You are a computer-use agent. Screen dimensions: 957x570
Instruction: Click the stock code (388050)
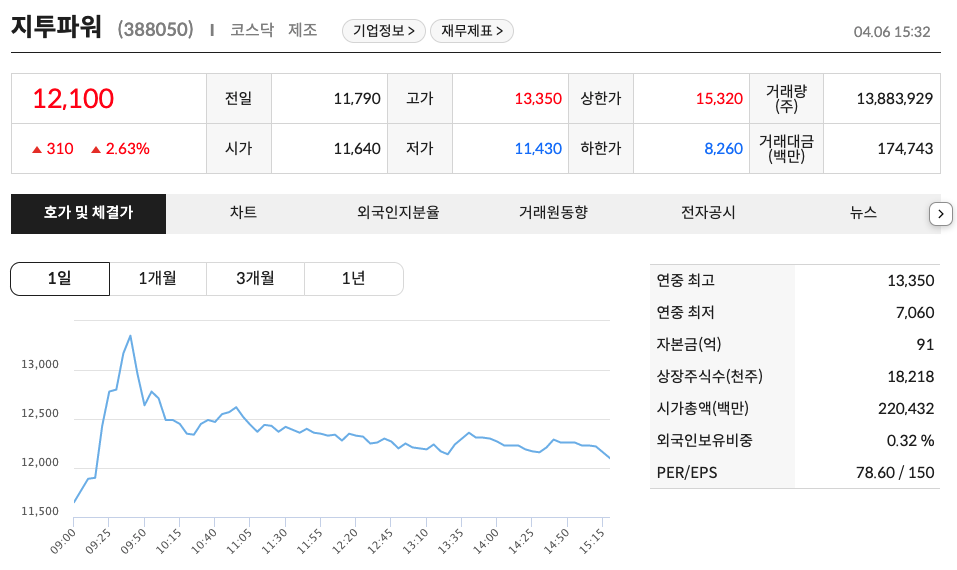point(156,29)
